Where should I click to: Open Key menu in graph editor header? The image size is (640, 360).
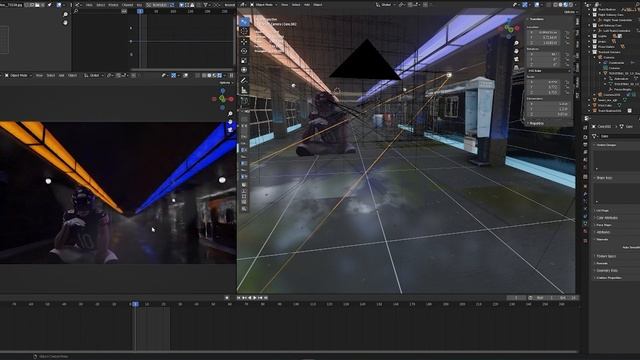[139, 5]
